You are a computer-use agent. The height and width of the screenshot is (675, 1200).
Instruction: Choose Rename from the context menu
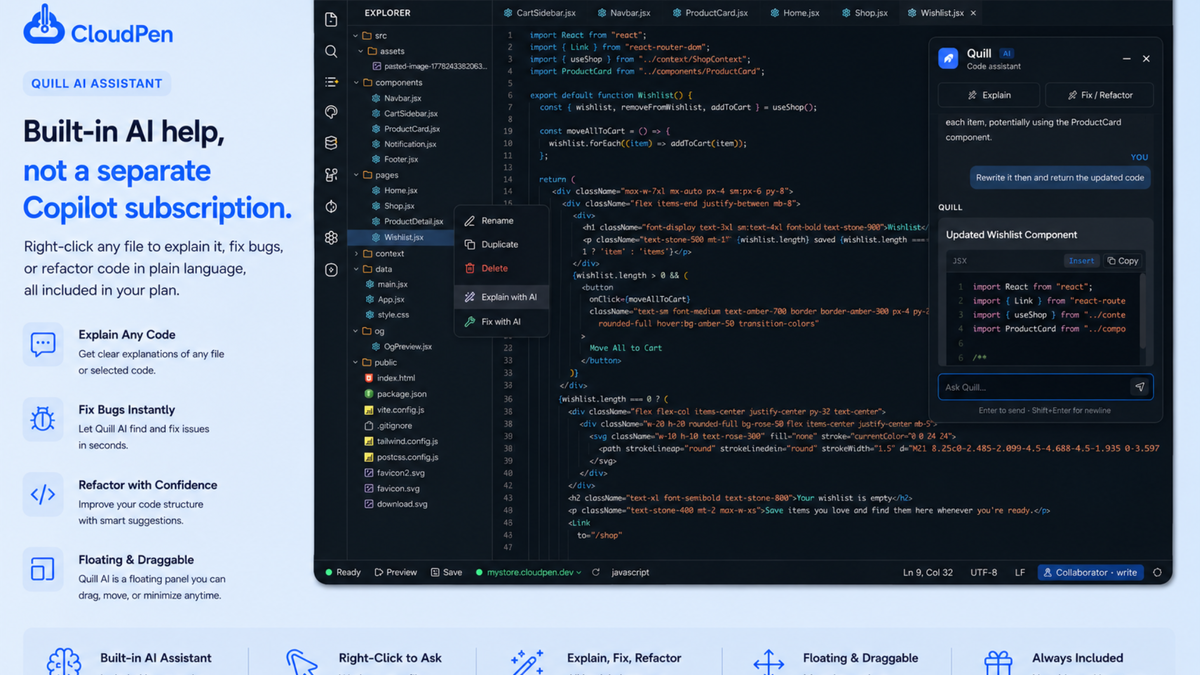tap(501, 221)
